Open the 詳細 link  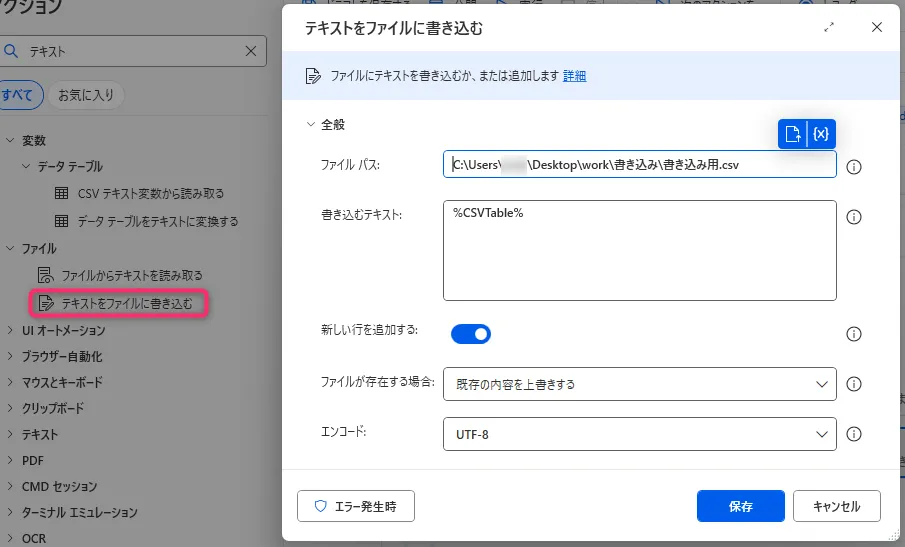[x=574, y=76]
